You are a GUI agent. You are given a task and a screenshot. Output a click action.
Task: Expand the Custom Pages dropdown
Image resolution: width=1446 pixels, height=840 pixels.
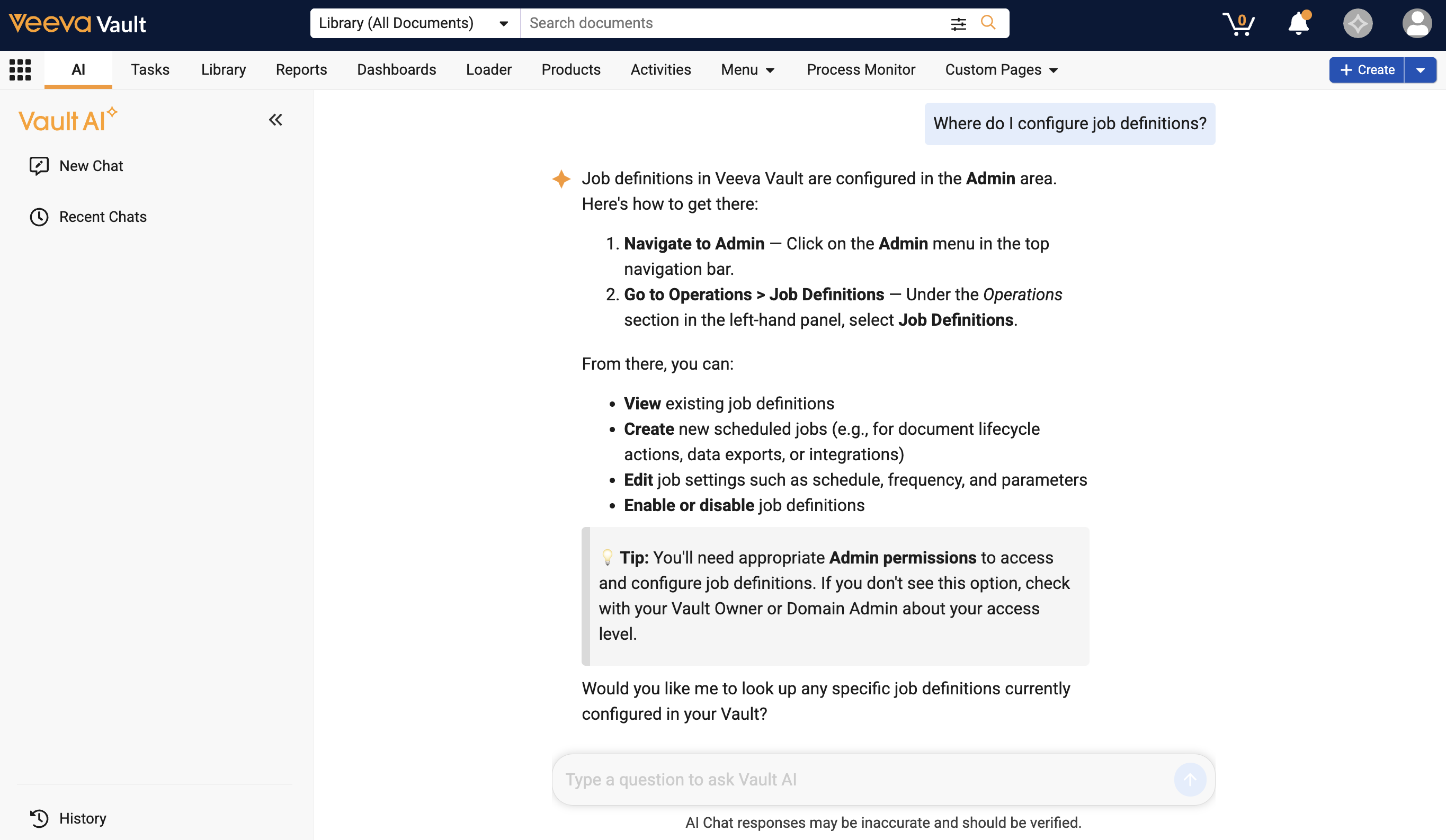[1001, 70]
